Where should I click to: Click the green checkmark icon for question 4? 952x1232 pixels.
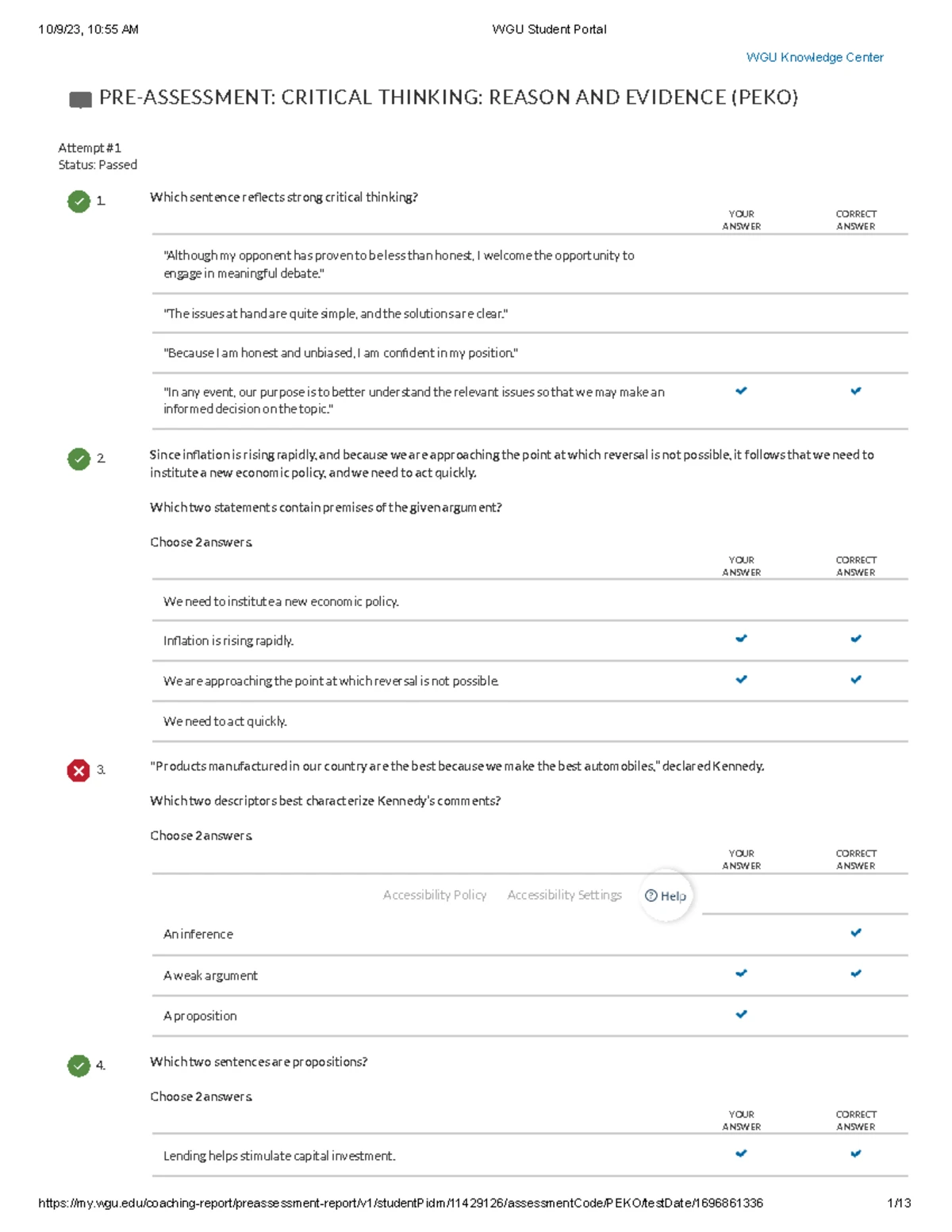[79, 1065]
